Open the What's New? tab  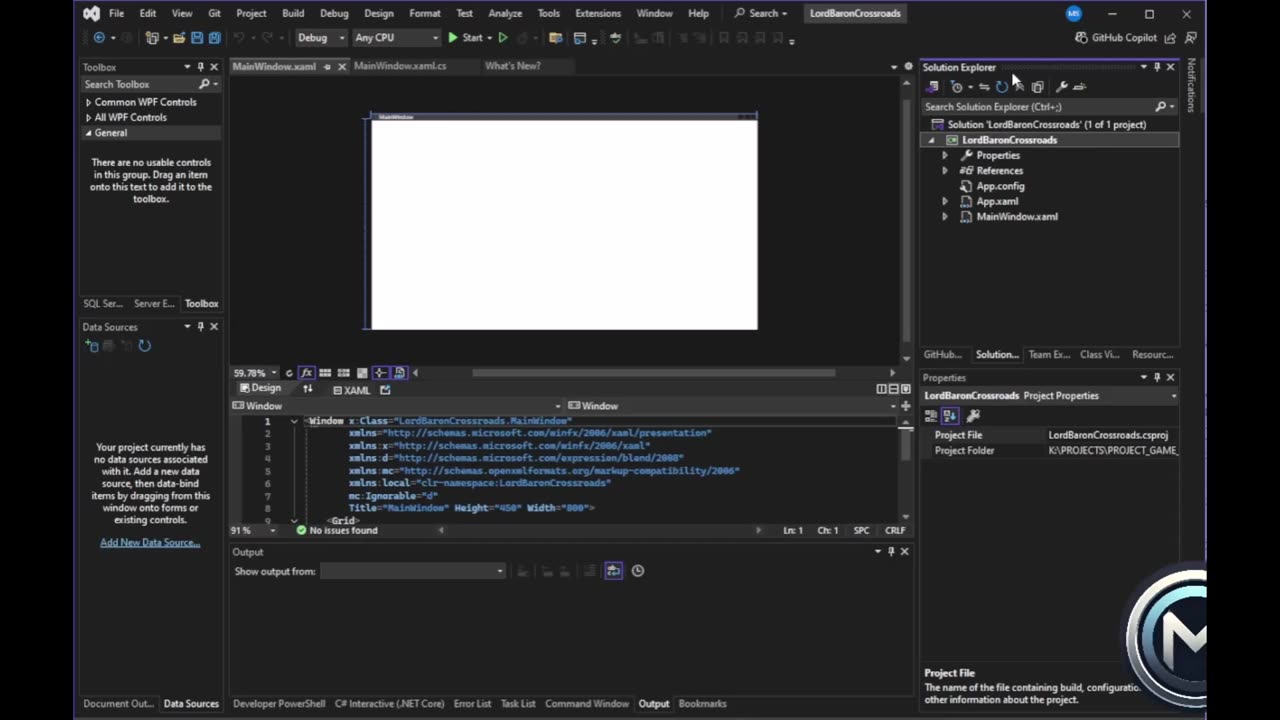pyautogui.click(x=512, y=66)
